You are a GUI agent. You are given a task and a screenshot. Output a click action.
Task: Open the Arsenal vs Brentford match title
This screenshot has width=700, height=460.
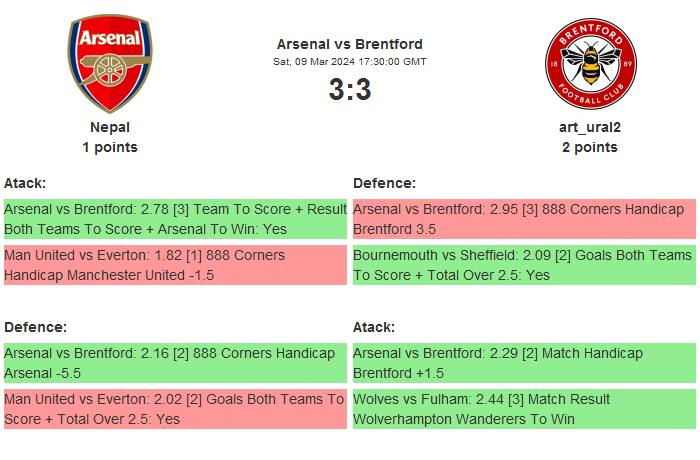350,44
